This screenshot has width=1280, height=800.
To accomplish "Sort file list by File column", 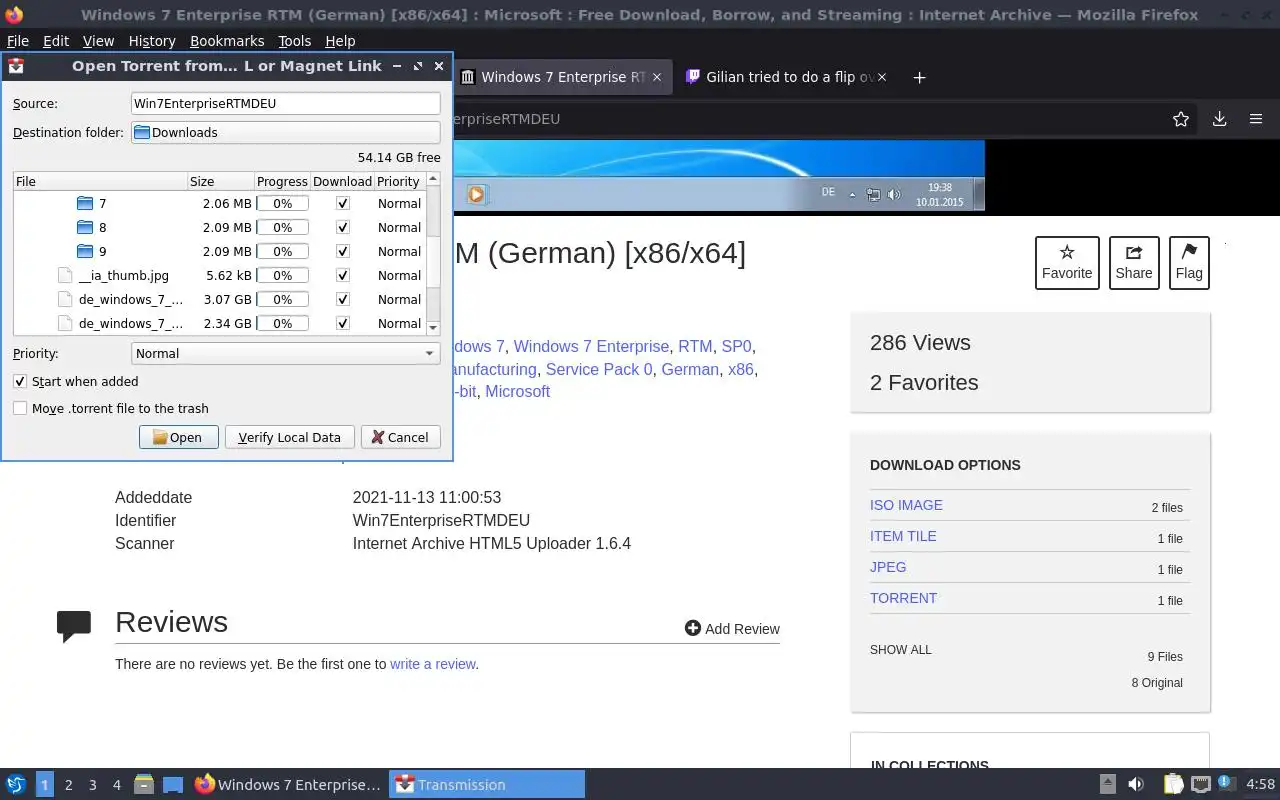I will click(100, 181).
